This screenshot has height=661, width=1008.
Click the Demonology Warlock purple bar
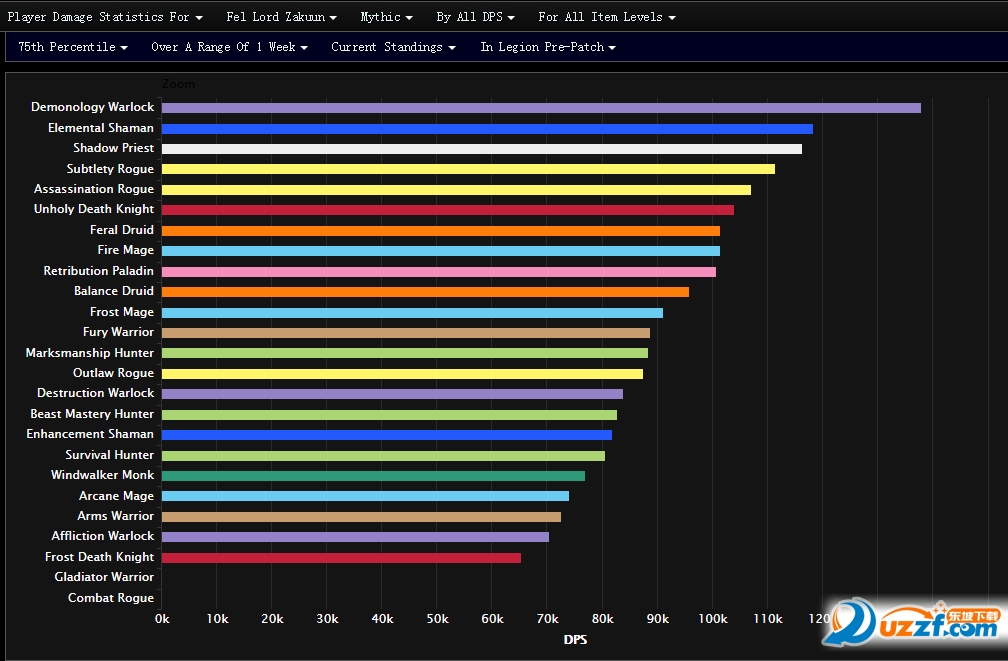point(541,108)
